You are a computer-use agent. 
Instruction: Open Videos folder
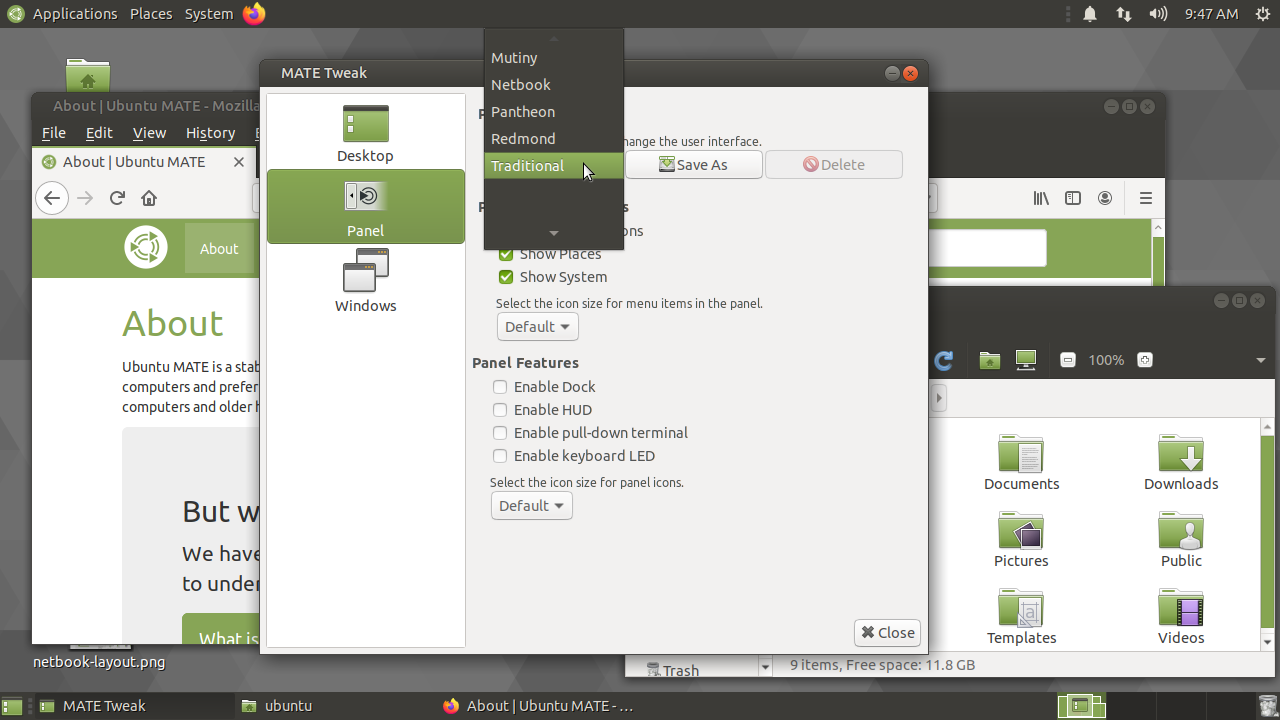click(x=1181, y=617)
